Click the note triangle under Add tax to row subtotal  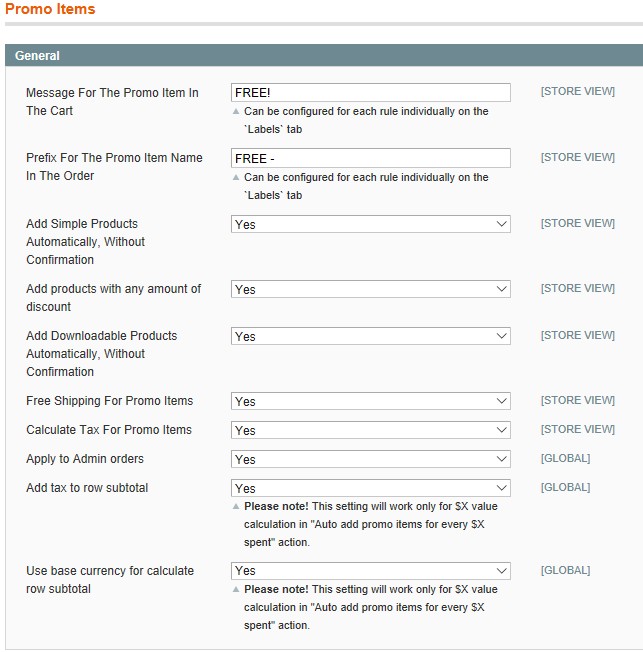(x=237, y=506)
